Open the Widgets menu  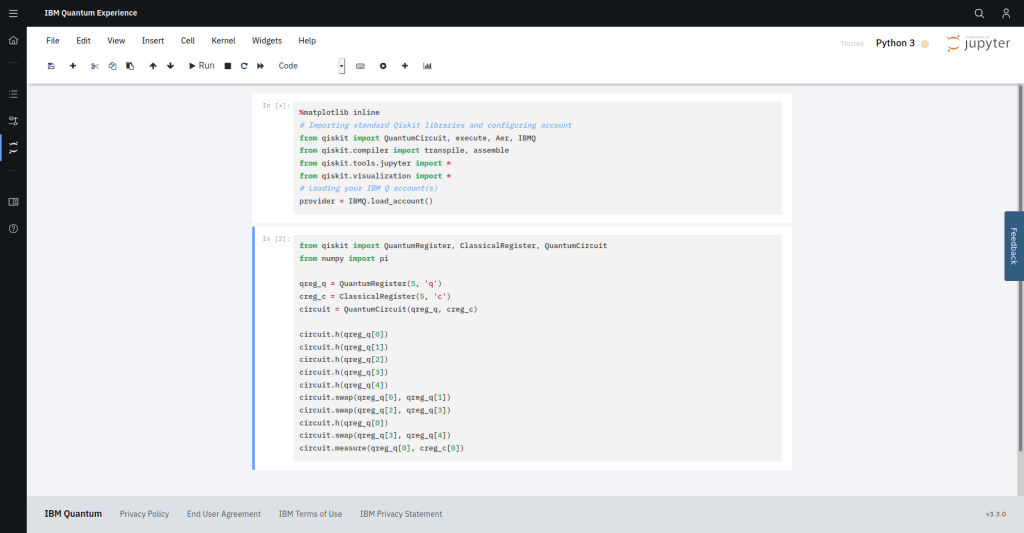click(x=267, y=40)
